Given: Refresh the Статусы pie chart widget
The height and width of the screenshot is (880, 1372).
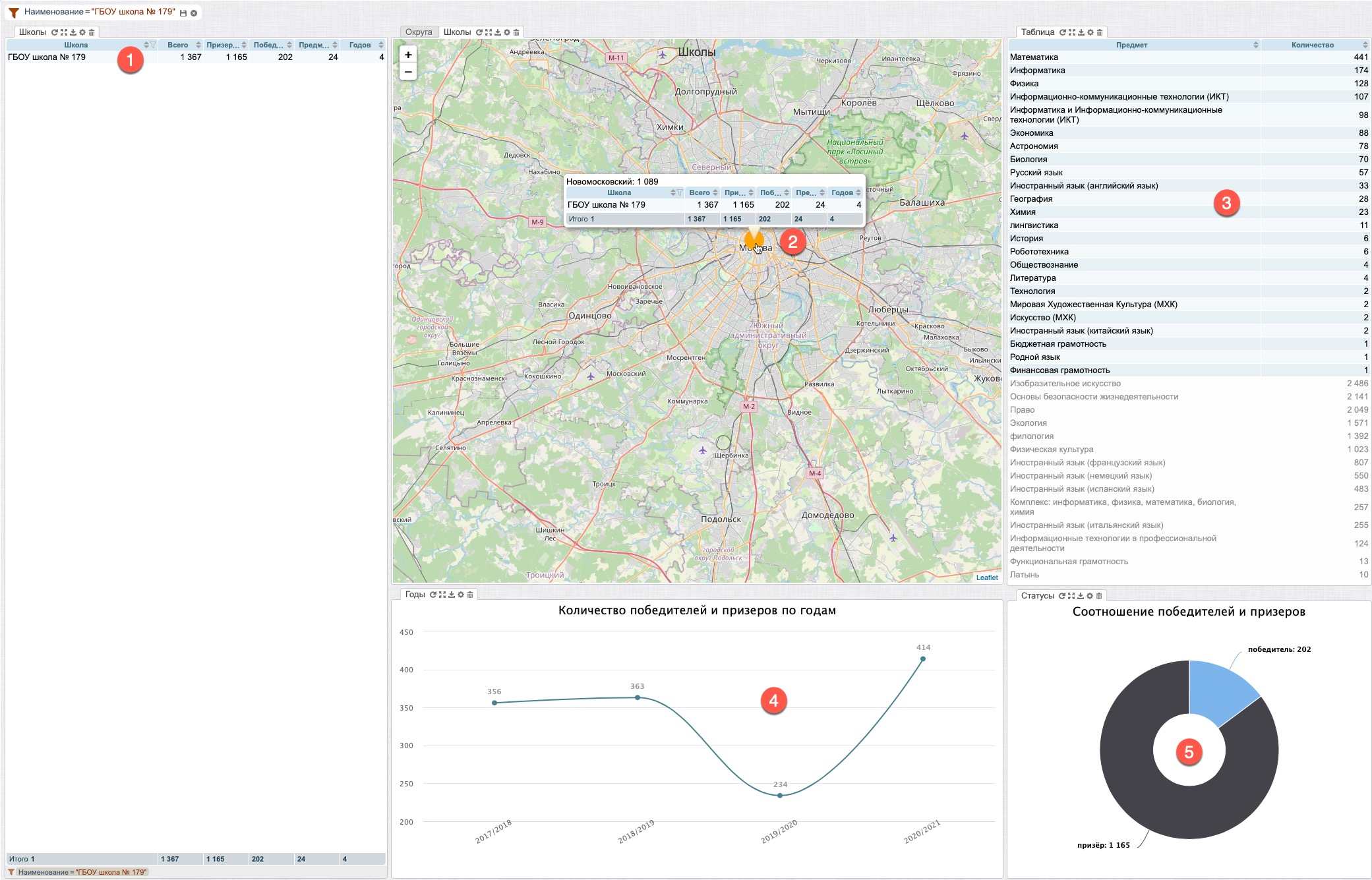Looking at the screenshot, I should 1062,596.
